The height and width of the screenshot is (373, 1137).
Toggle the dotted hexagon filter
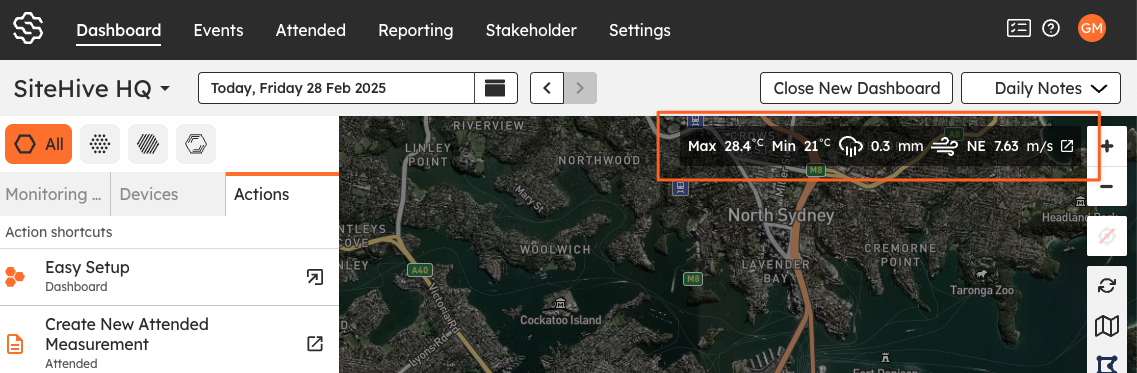tap(100, 144)
